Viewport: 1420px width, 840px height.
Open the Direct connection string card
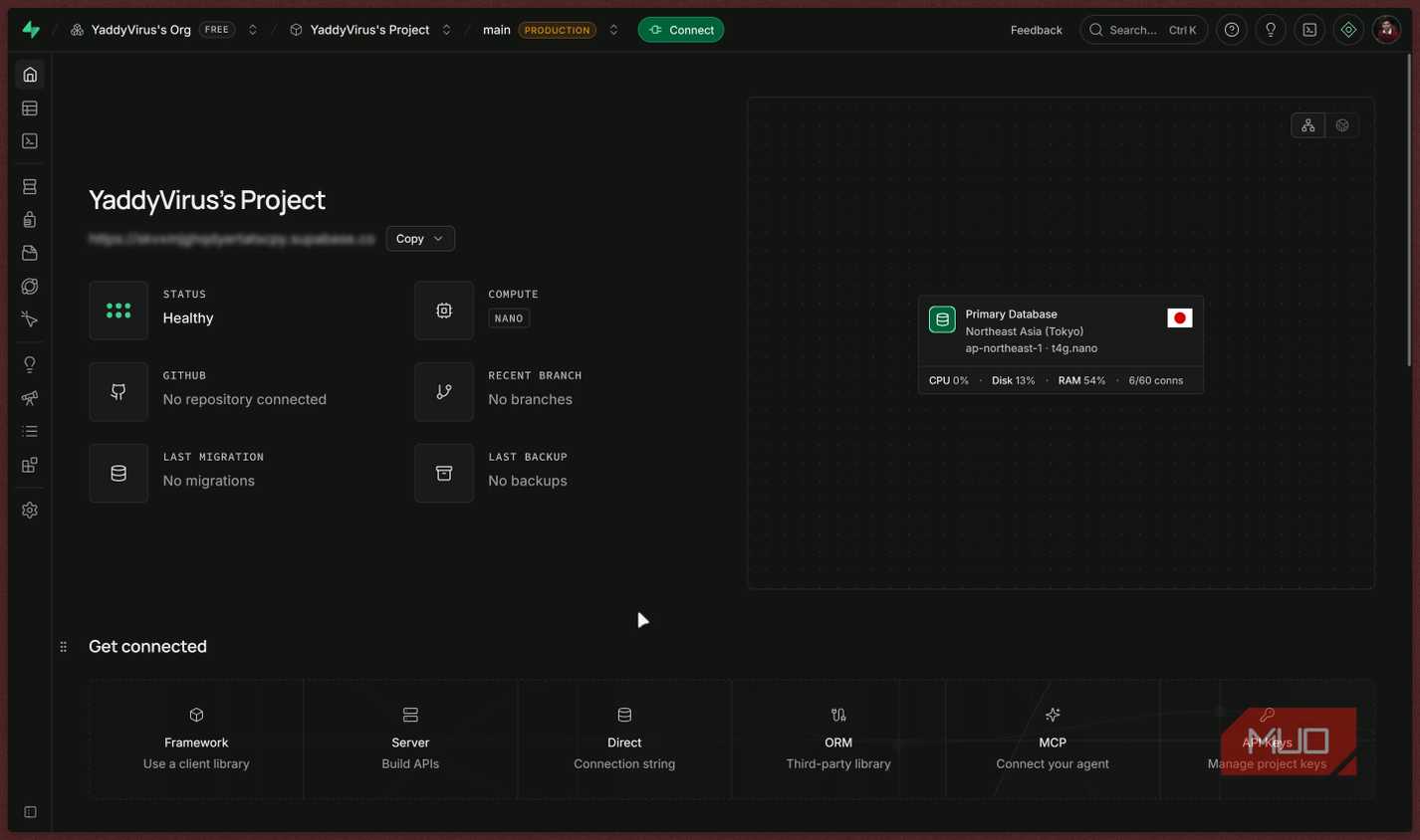coord(624,739)
